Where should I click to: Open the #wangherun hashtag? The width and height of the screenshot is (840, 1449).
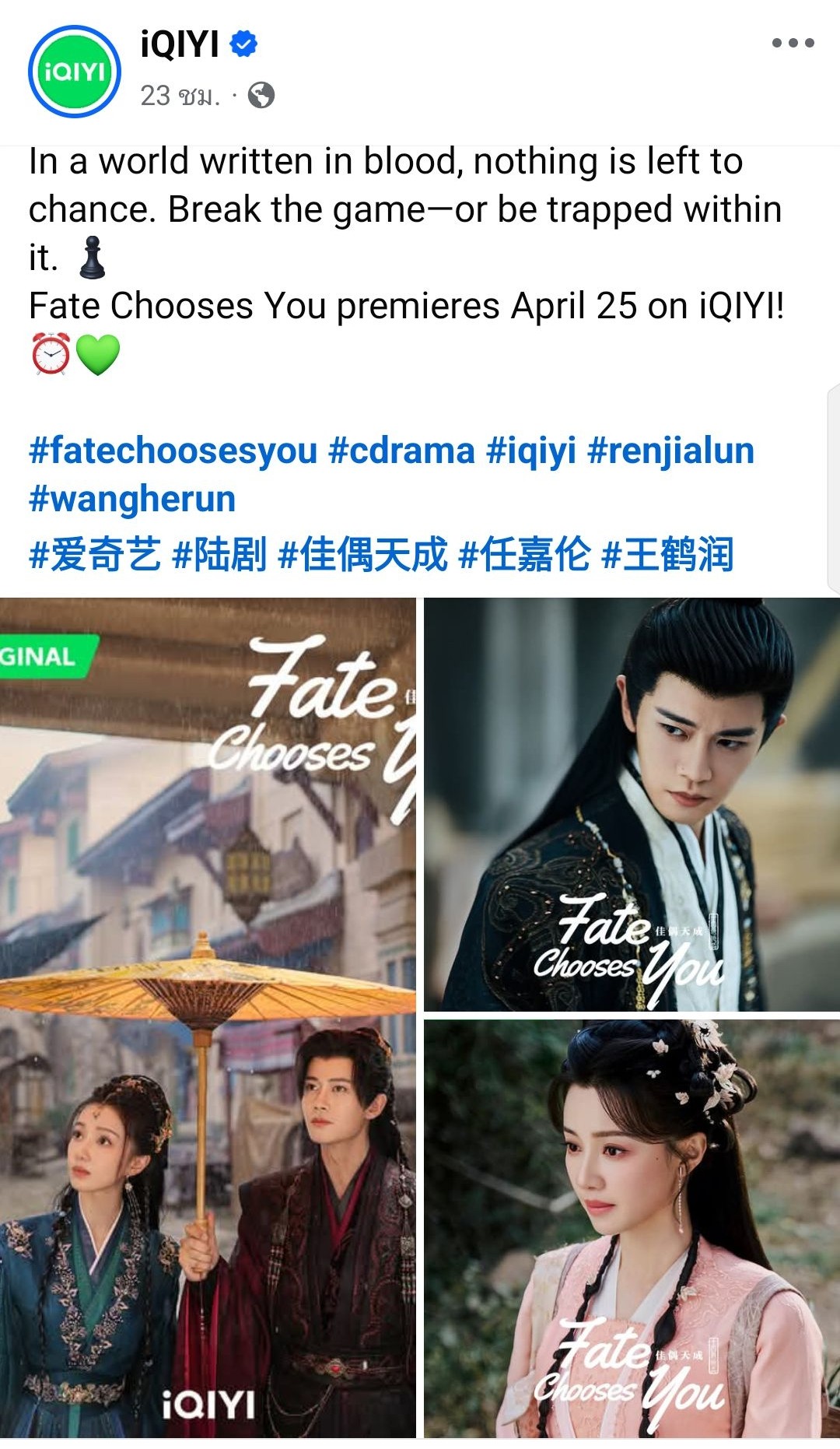[132, 499]
